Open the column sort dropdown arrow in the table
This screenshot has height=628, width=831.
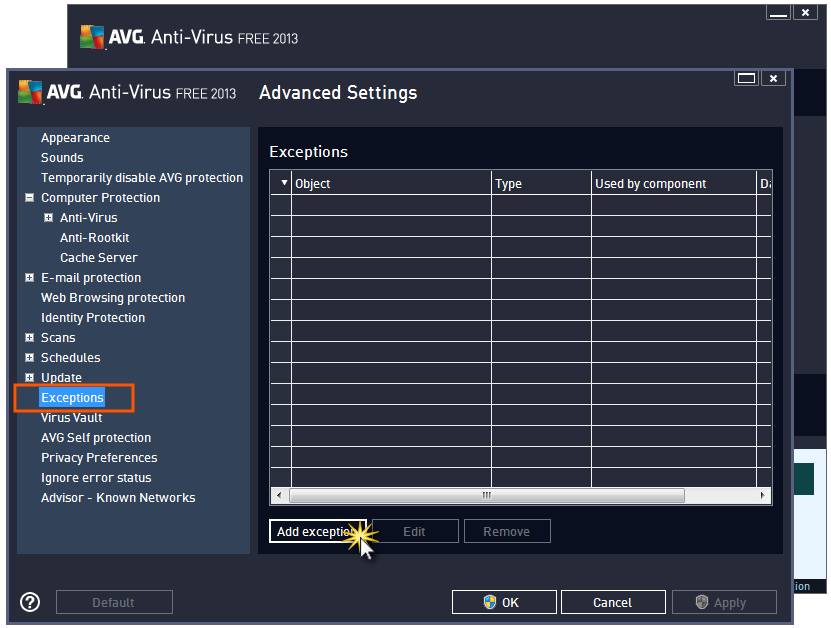[x=284, y=183]
